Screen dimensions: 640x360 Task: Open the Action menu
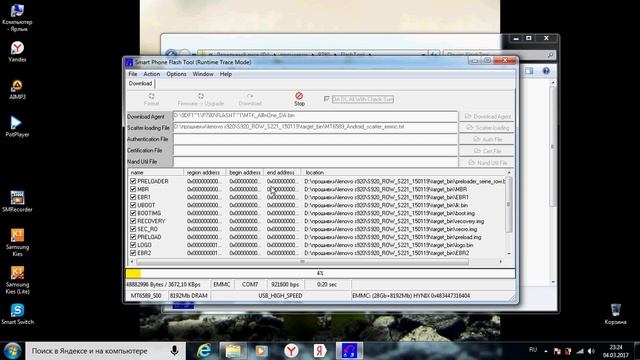point(151,74)
